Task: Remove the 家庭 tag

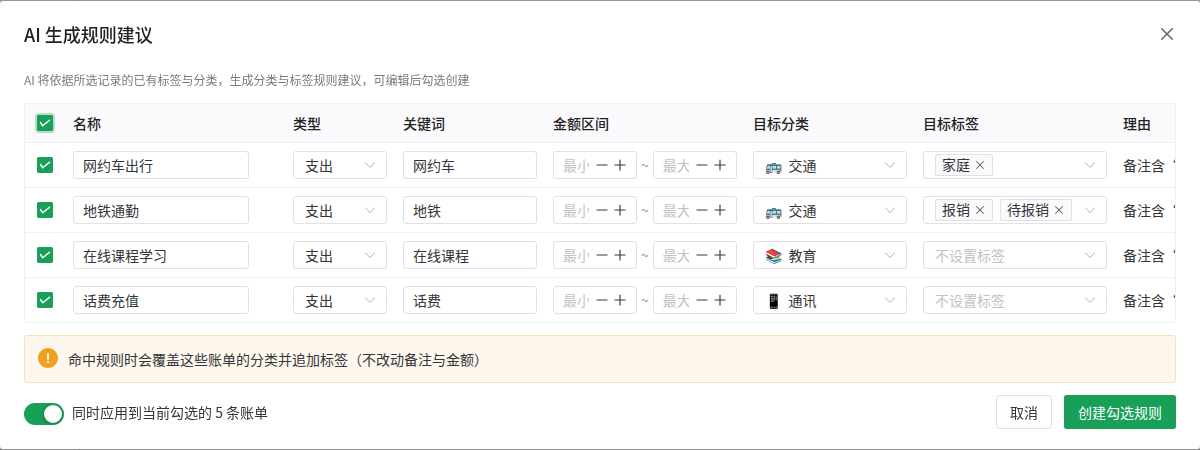Action: click(980, 165)
